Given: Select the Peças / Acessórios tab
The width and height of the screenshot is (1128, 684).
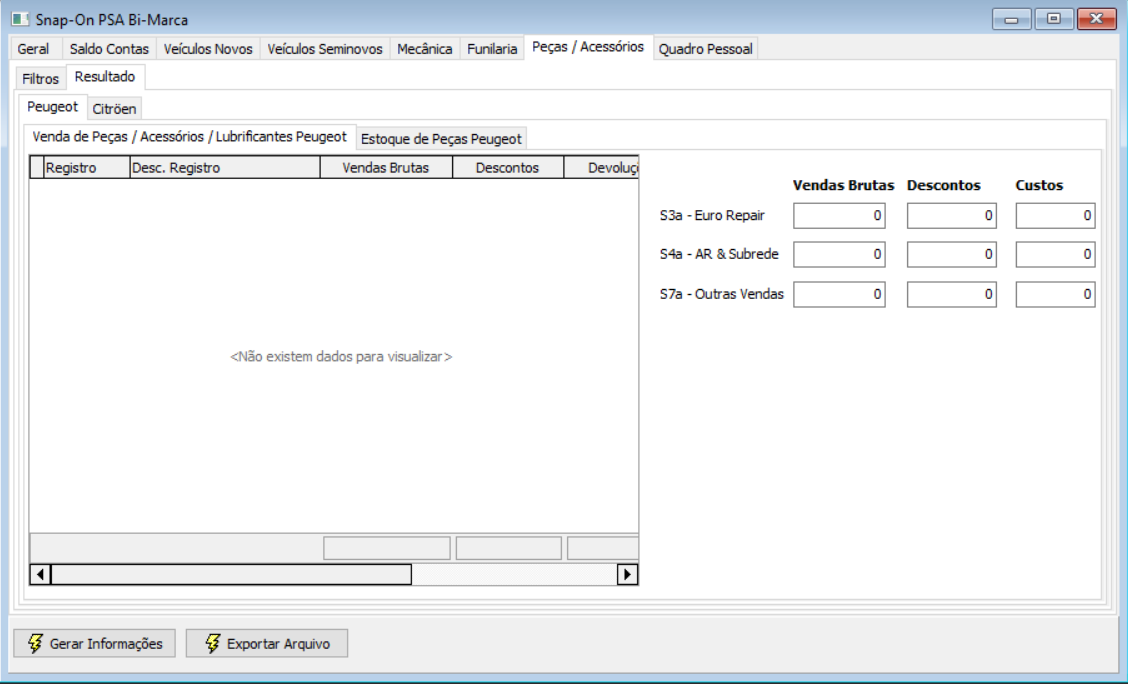Looking at the screenshot, I should (x=588, y=47).
